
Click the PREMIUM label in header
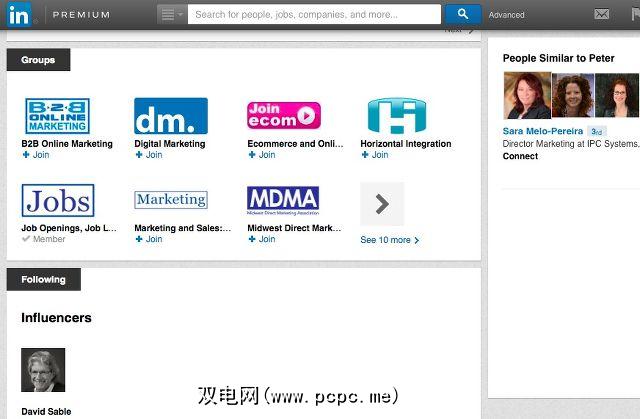coord(81,15)
